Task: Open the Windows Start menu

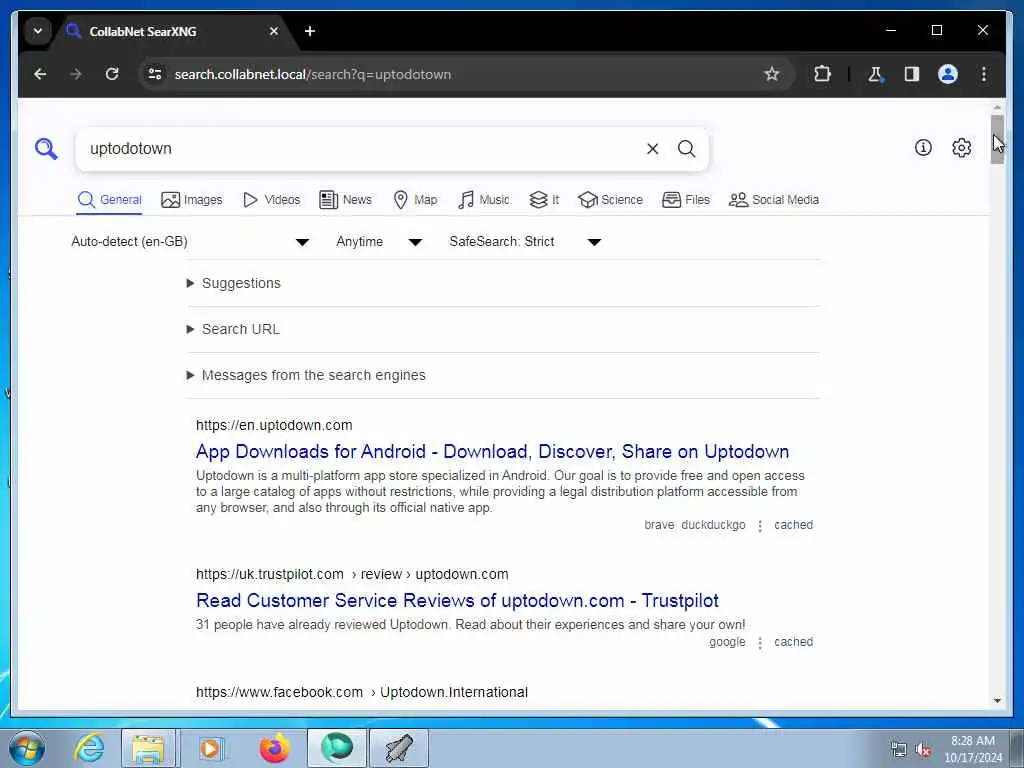Action: (27, 748)
